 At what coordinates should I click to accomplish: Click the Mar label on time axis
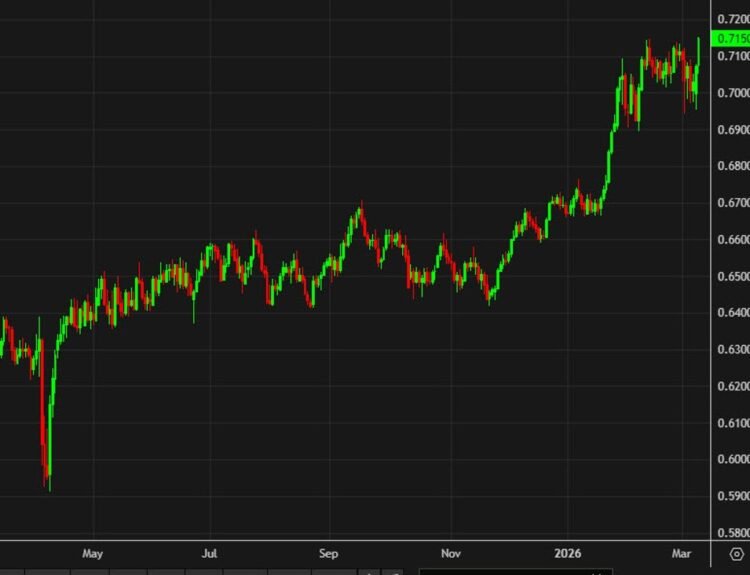(x=681, y=553)
